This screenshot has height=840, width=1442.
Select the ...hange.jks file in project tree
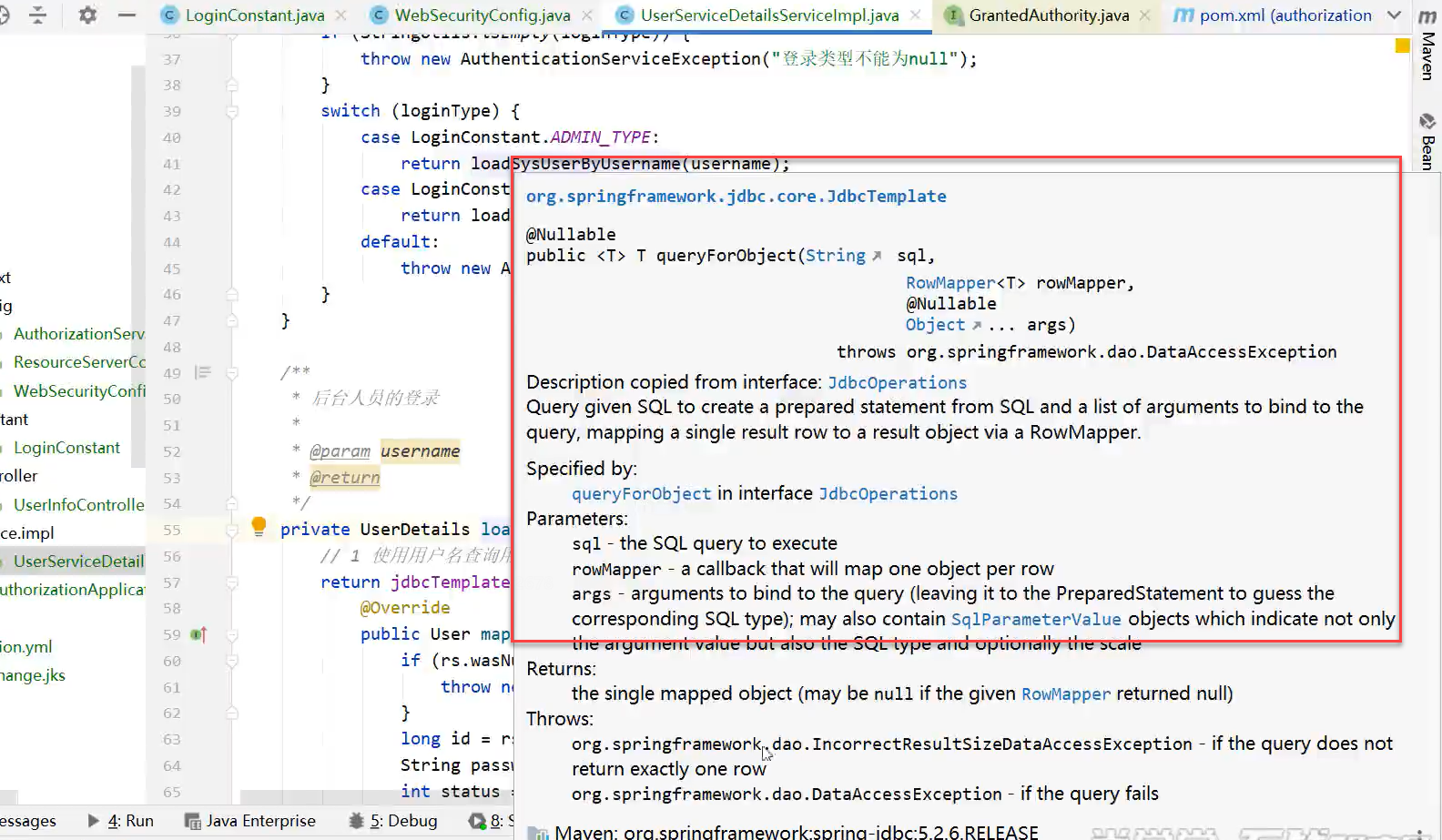(33, 675)
